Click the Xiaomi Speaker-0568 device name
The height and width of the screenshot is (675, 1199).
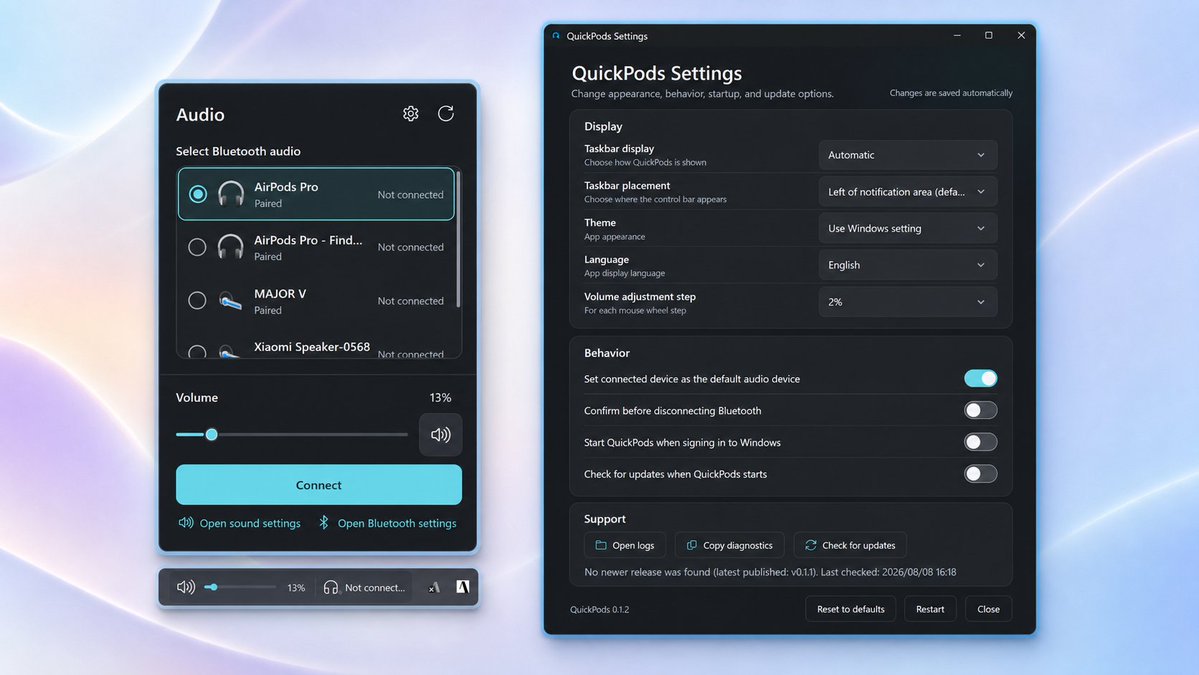[x=312, y=347]
